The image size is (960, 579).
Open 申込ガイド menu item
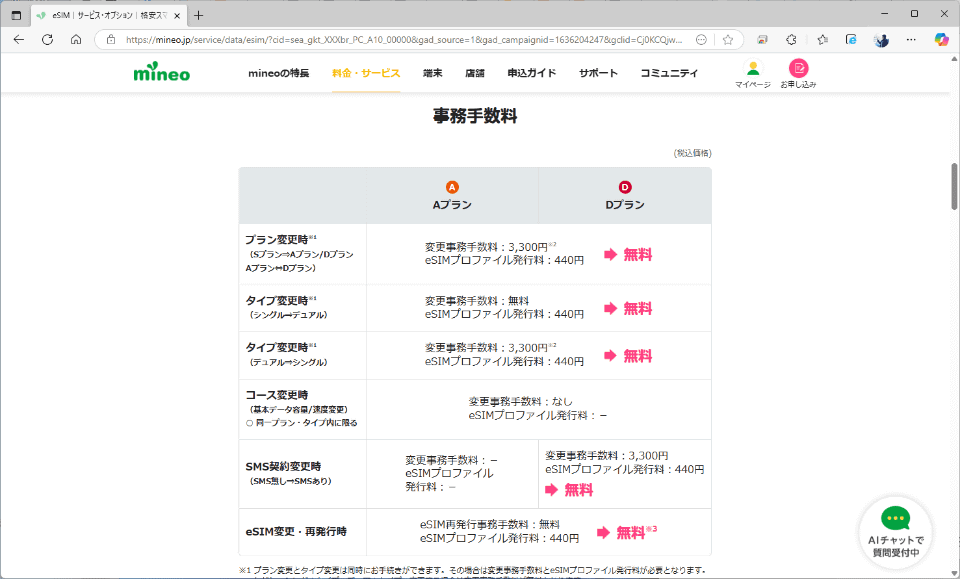[532, 73]
